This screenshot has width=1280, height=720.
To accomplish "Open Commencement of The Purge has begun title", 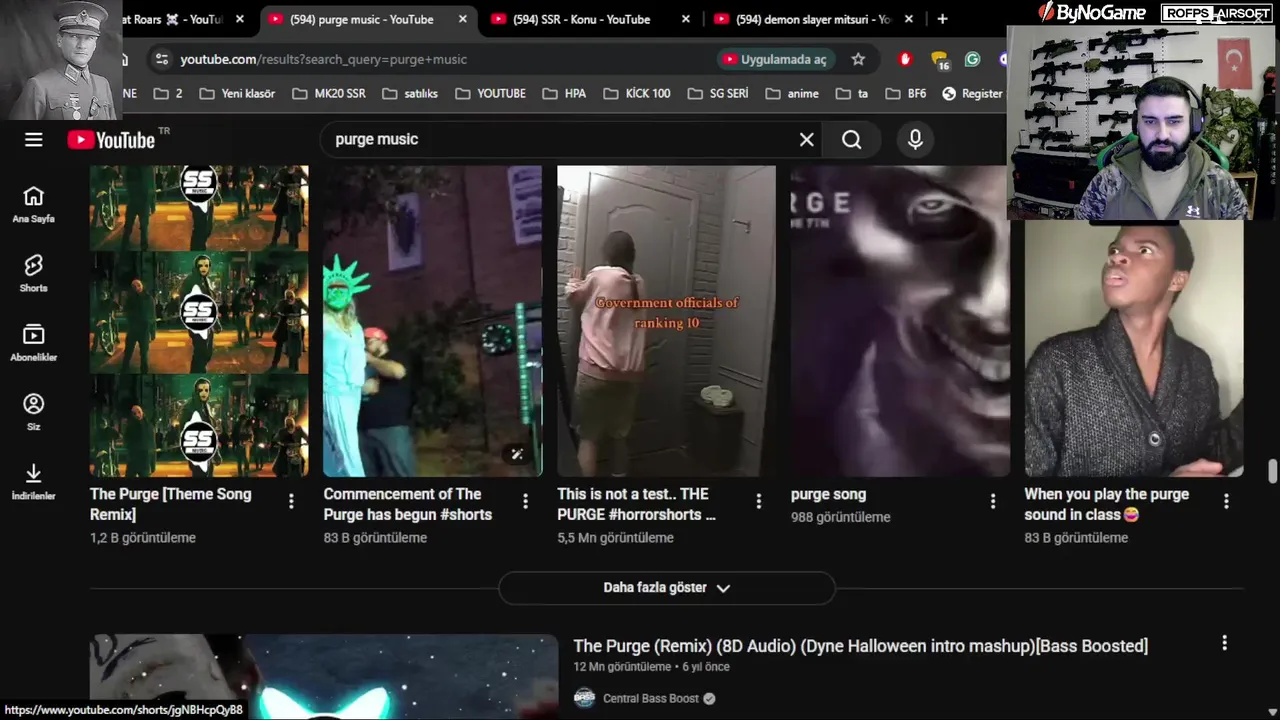I will 408,504.
